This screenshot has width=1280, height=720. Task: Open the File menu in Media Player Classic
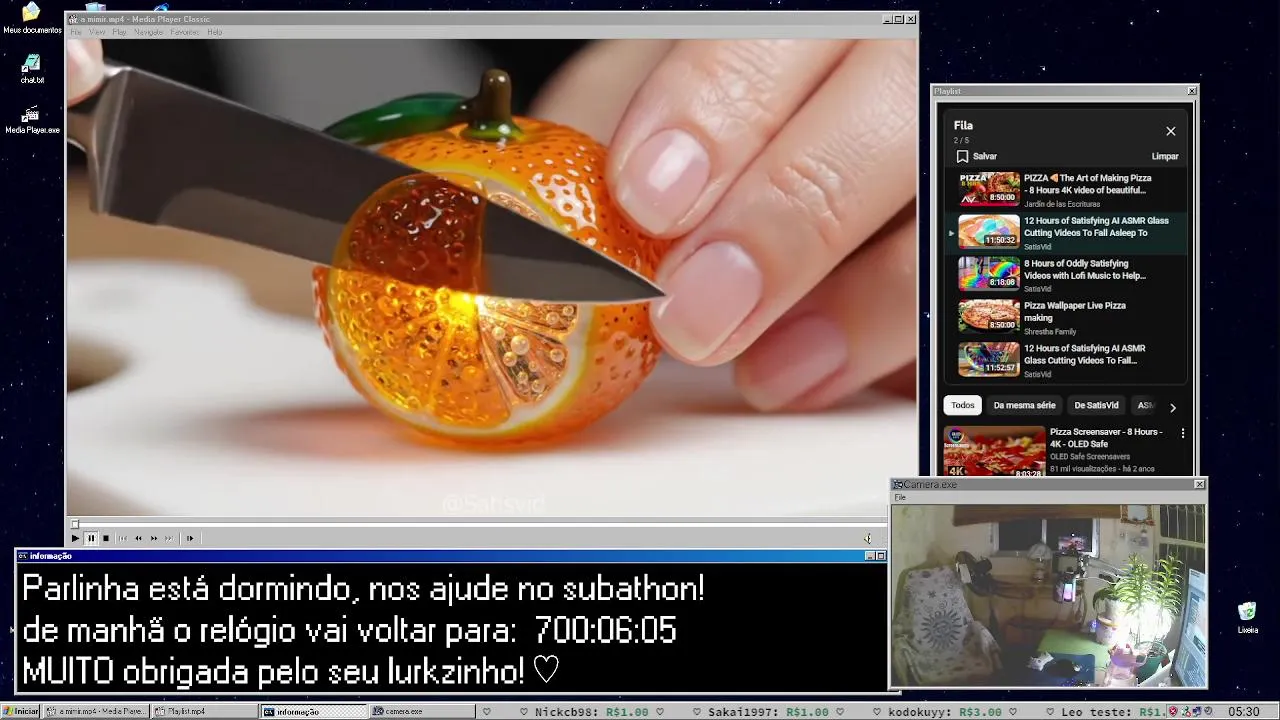click(x=76, y=32)
